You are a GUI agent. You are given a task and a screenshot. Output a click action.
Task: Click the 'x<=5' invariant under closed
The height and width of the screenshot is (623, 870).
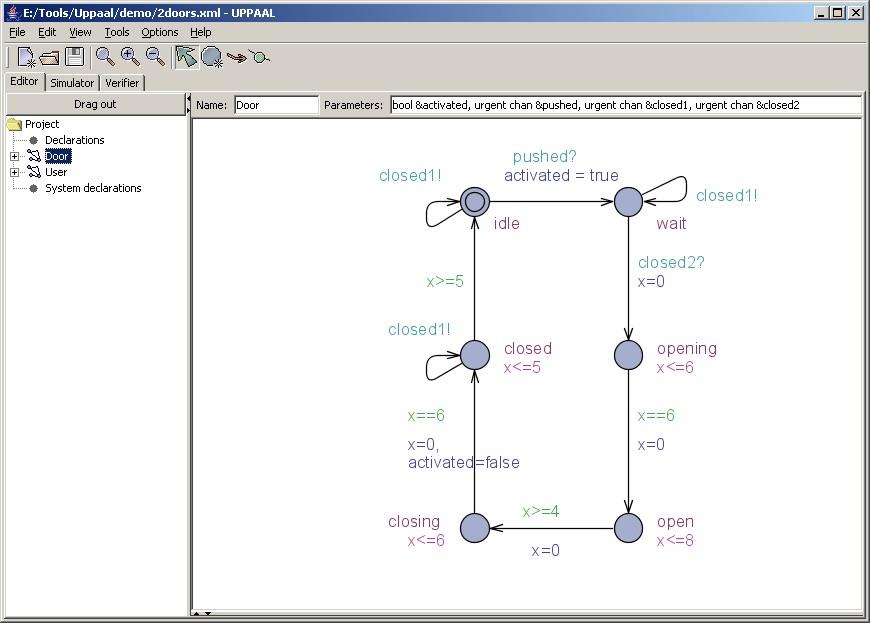click(x=522, y=367)
